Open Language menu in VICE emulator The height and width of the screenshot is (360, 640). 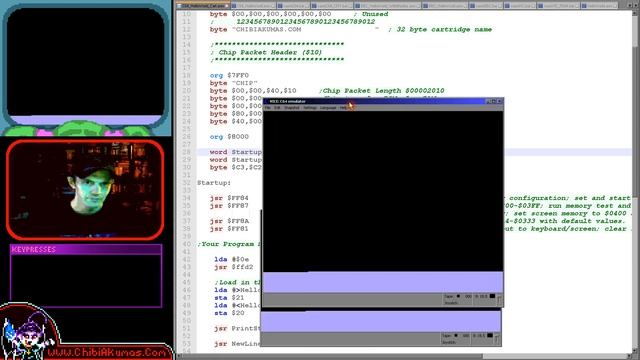[328, 108]
